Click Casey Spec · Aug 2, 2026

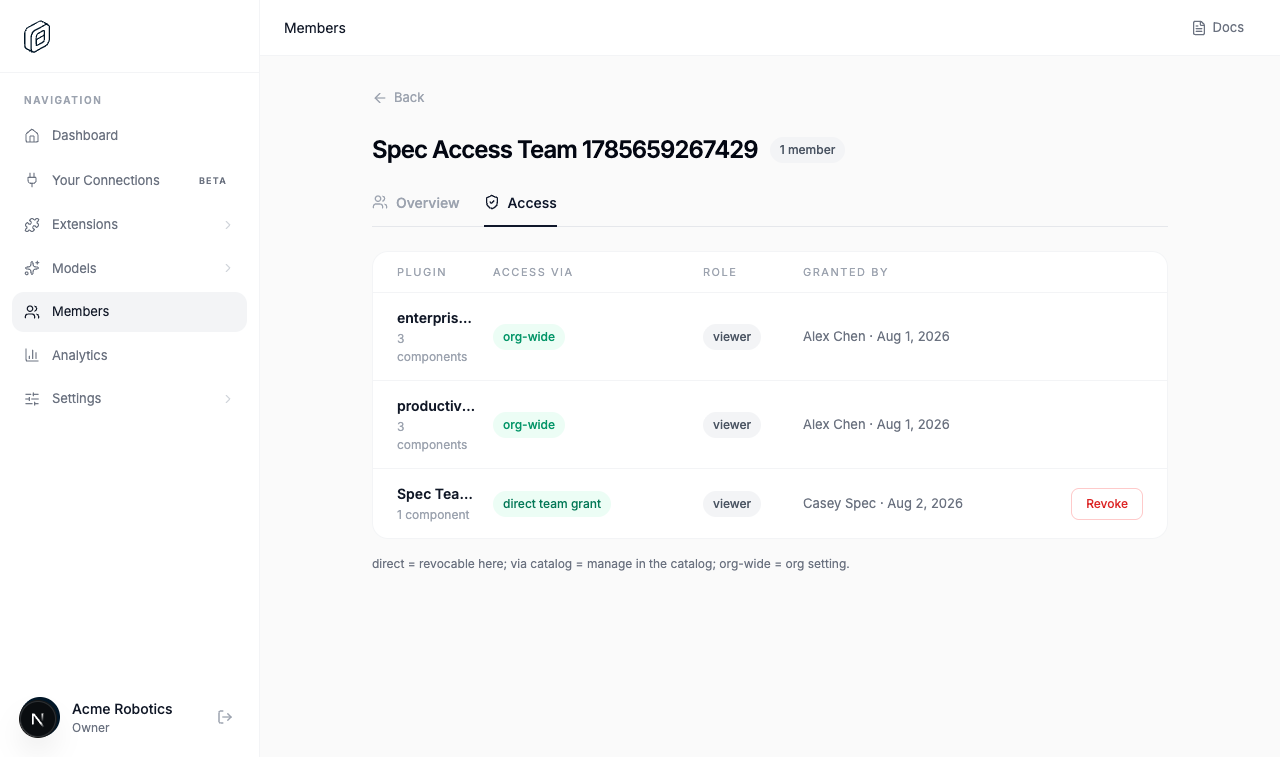[883, 504]
